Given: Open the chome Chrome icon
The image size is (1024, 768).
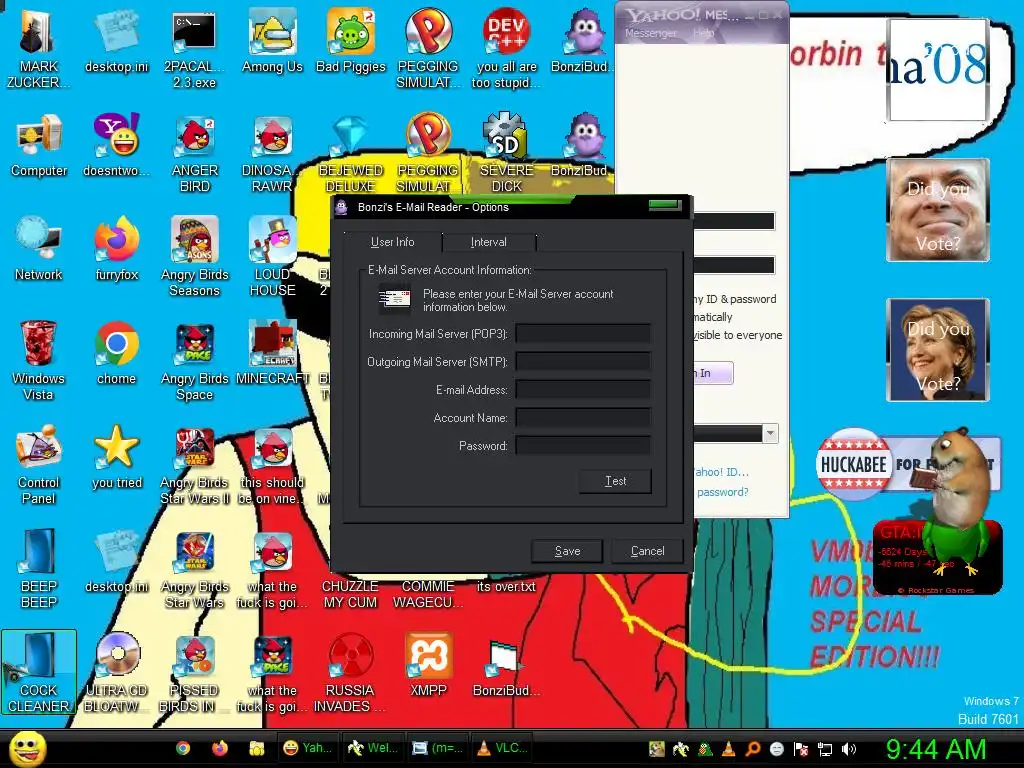Looking at the screenshot, I should pos(117,353).
